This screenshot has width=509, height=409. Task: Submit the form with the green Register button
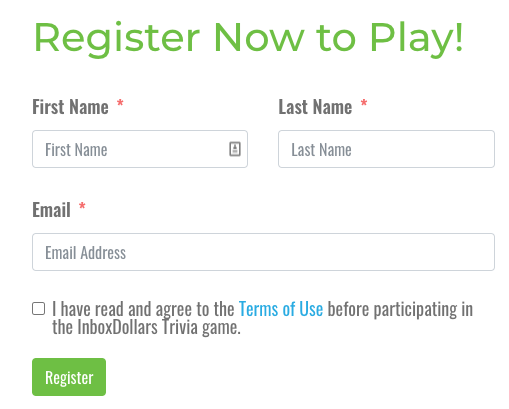(69, 377)
